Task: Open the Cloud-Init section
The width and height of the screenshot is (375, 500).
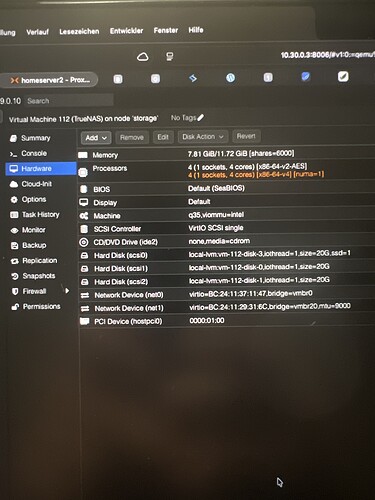Action: tap(36, 184)
